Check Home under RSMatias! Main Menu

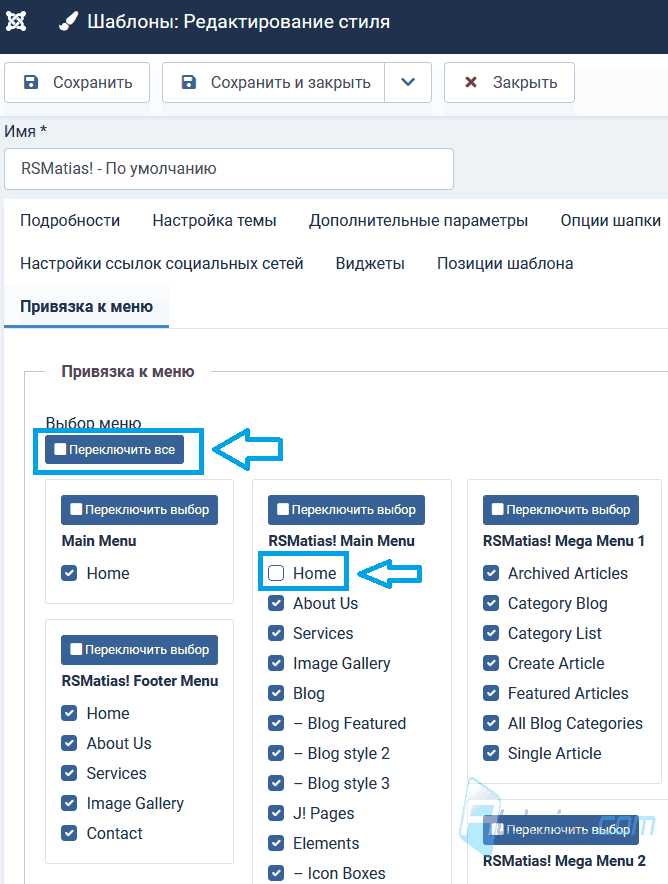(276, 573)
